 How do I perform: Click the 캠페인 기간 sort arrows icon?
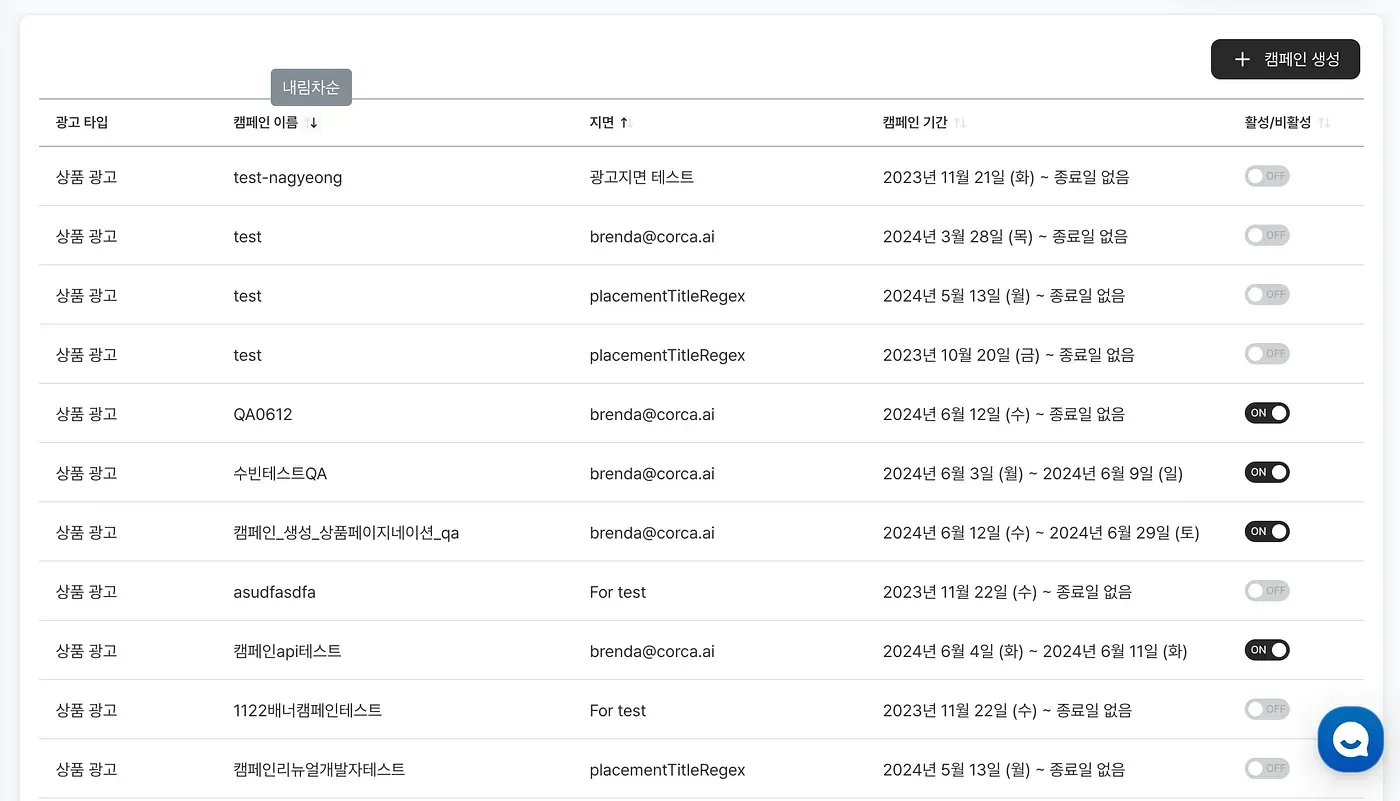pos(959,123)
